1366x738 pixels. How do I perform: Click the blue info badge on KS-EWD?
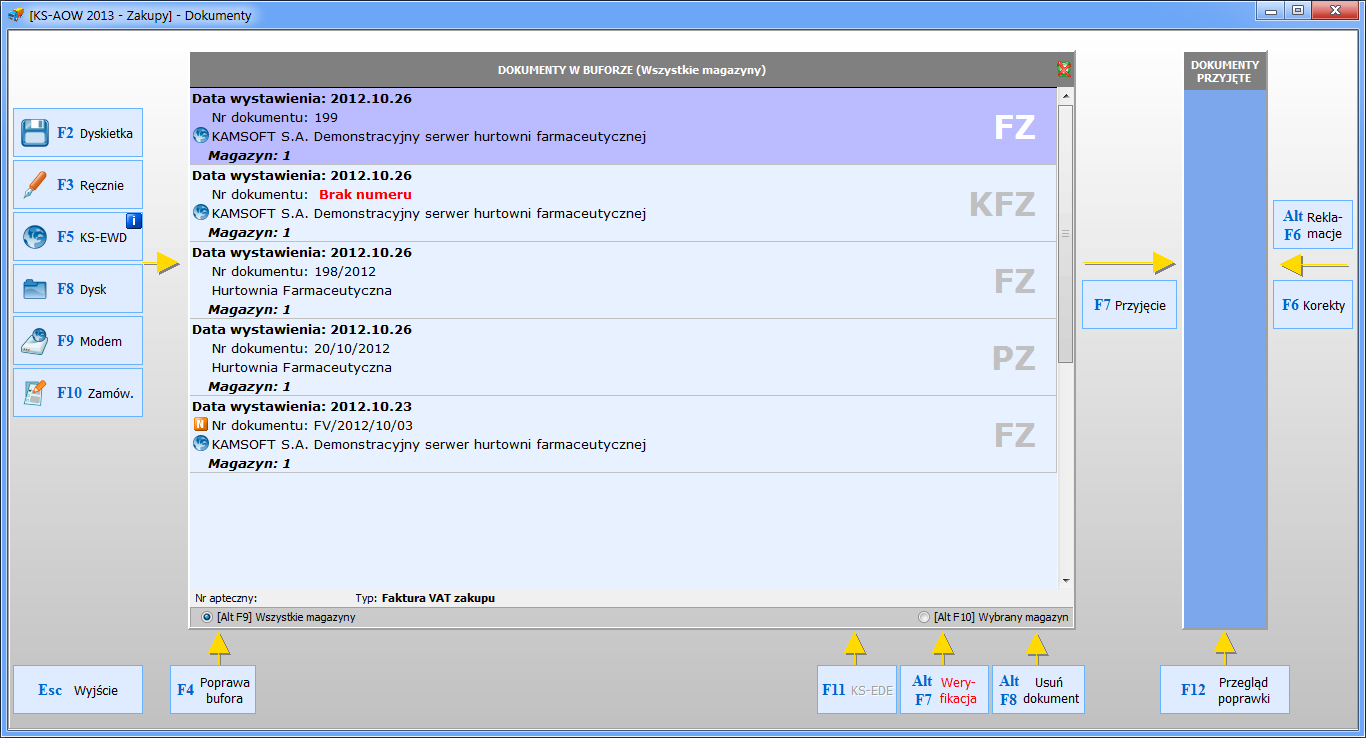point(133,221)
